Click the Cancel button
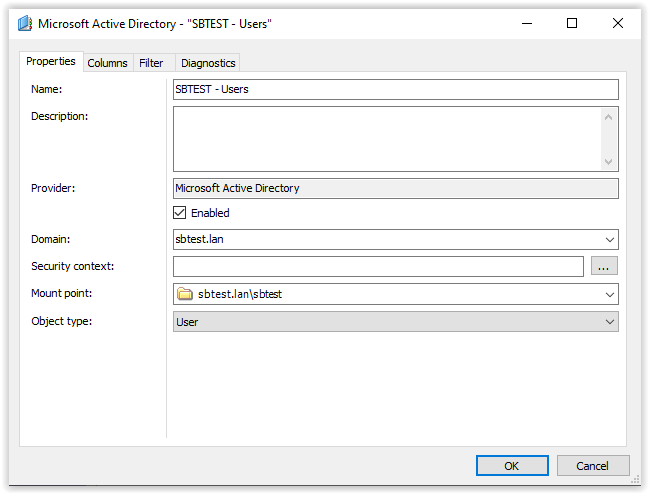The width and height of the screenshot is (649, 494). [593, 466]
